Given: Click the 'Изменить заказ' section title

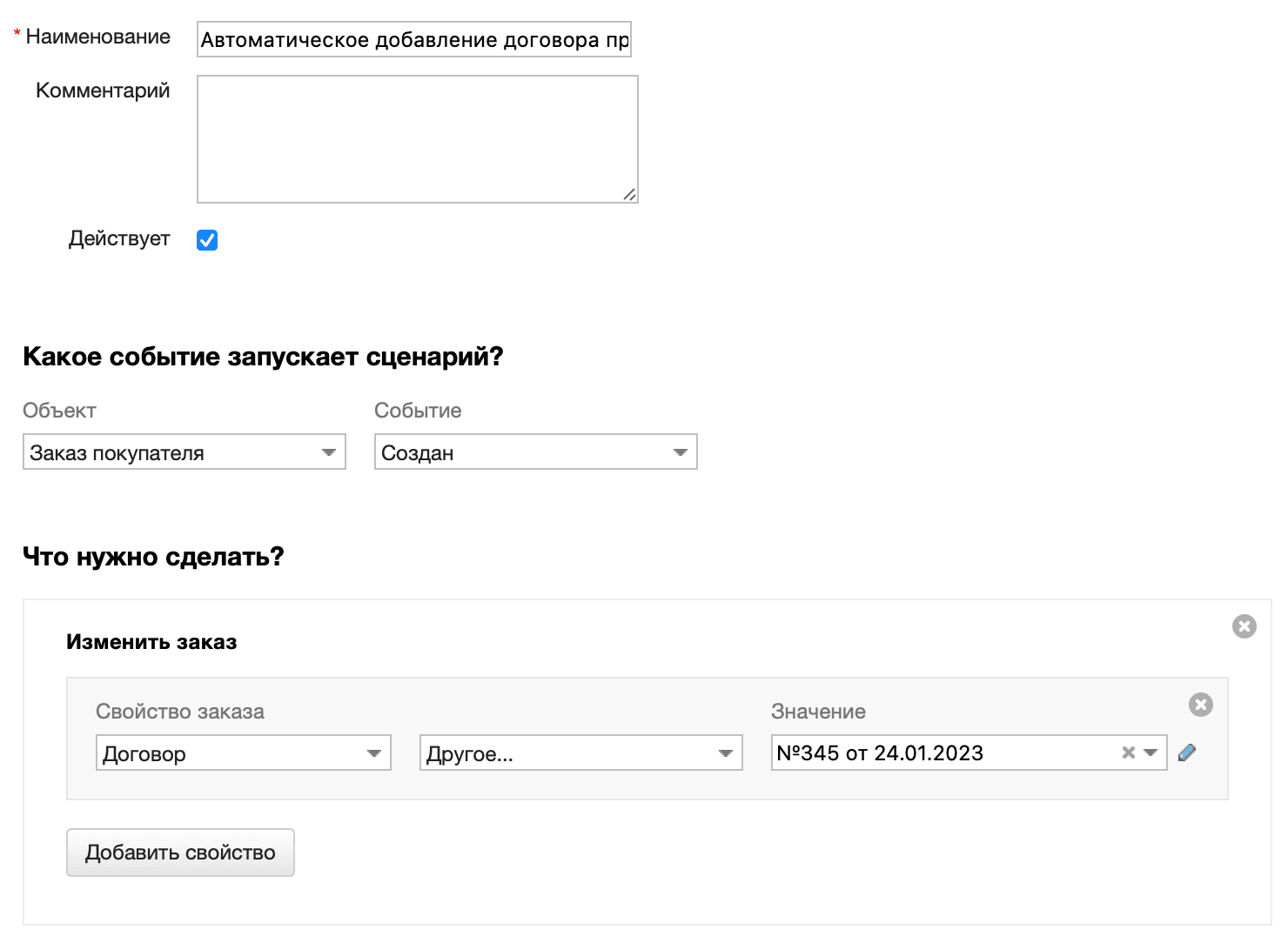Looking at the screenshot, I should click(151, 641).
